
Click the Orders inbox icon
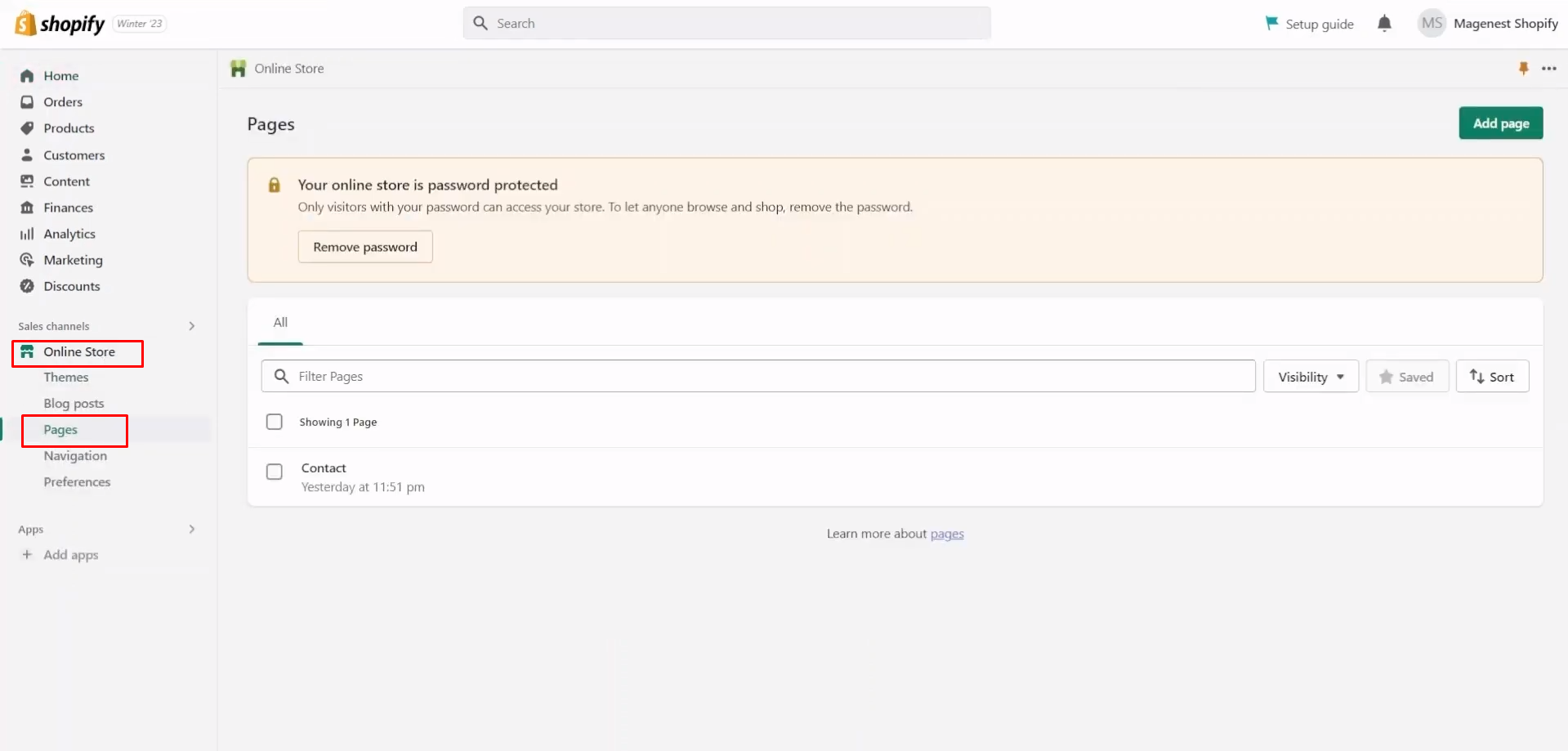pyautogui.click(x=27, y=102)
